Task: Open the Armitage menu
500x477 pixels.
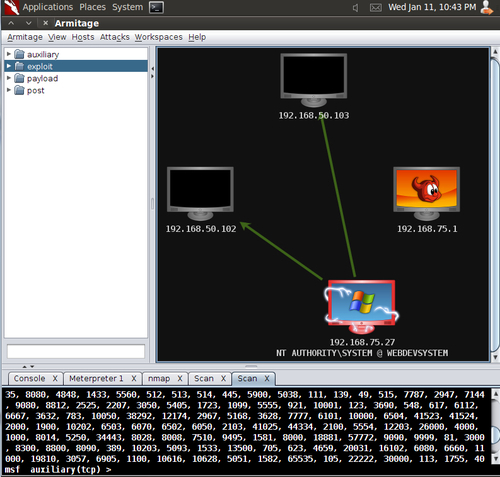Action: [25, 37]
